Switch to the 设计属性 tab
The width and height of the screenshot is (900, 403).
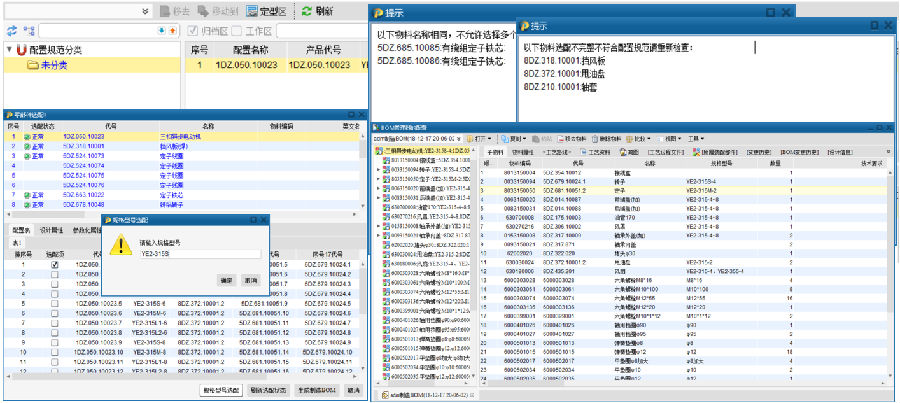(x=49, y=230)
